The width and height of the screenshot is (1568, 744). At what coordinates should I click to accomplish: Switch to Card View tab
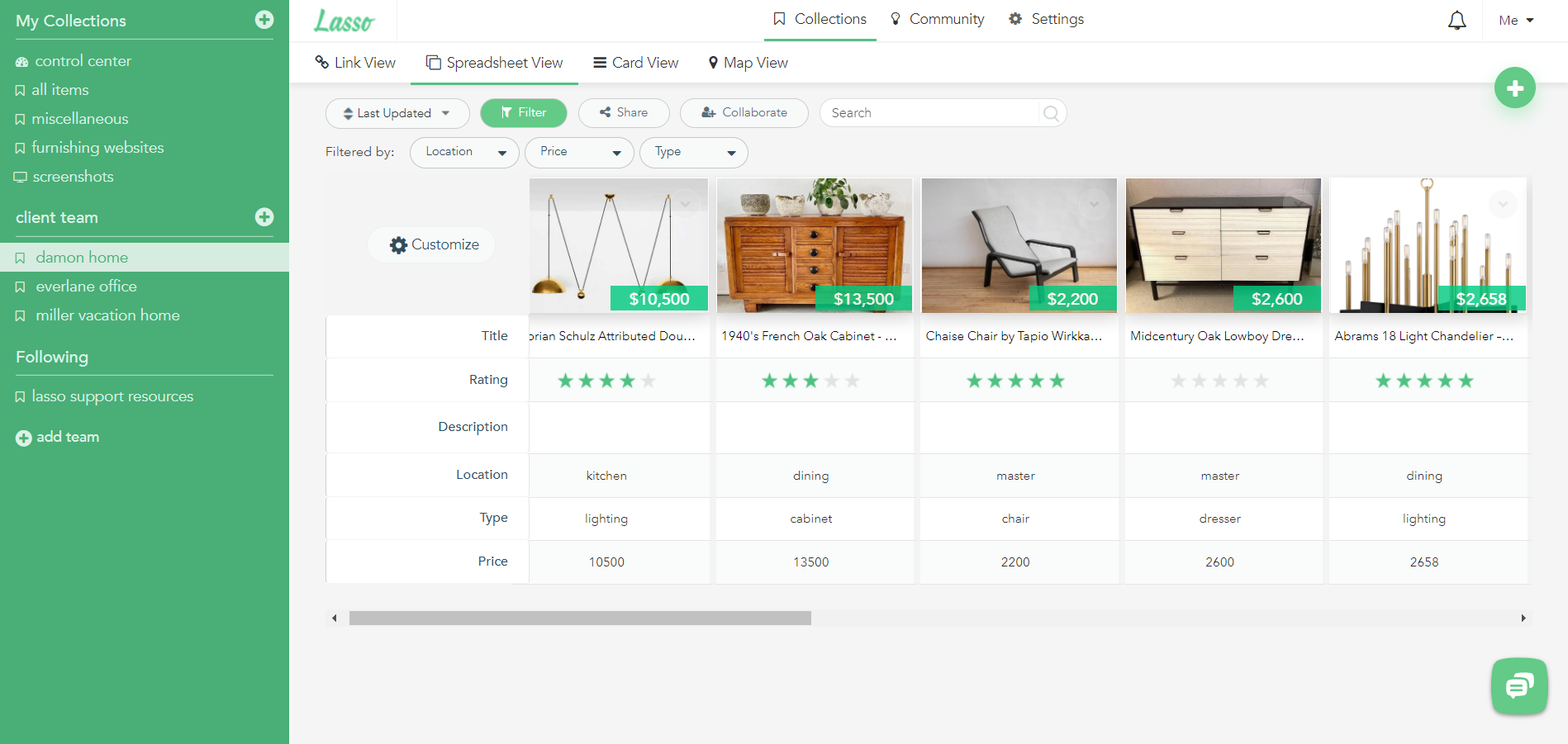point(635,62)
